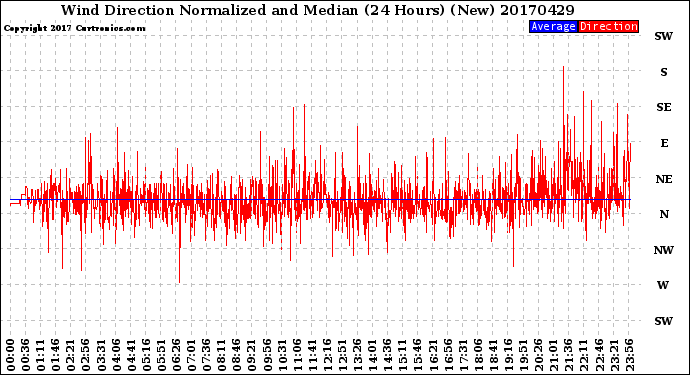Select the "00:36" time axis label
This screenshot has height=375, width=690.
pos(26,355)
